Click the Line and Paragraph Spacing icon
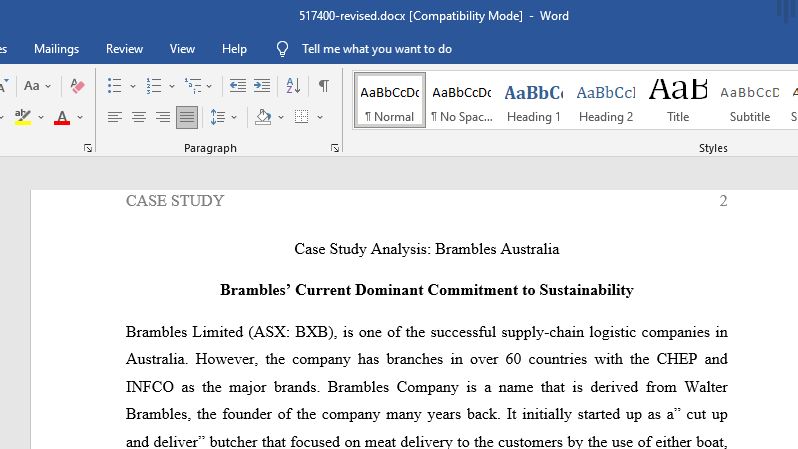The height and width of the screenshot is (449, 798). click(x=218, y=118)
